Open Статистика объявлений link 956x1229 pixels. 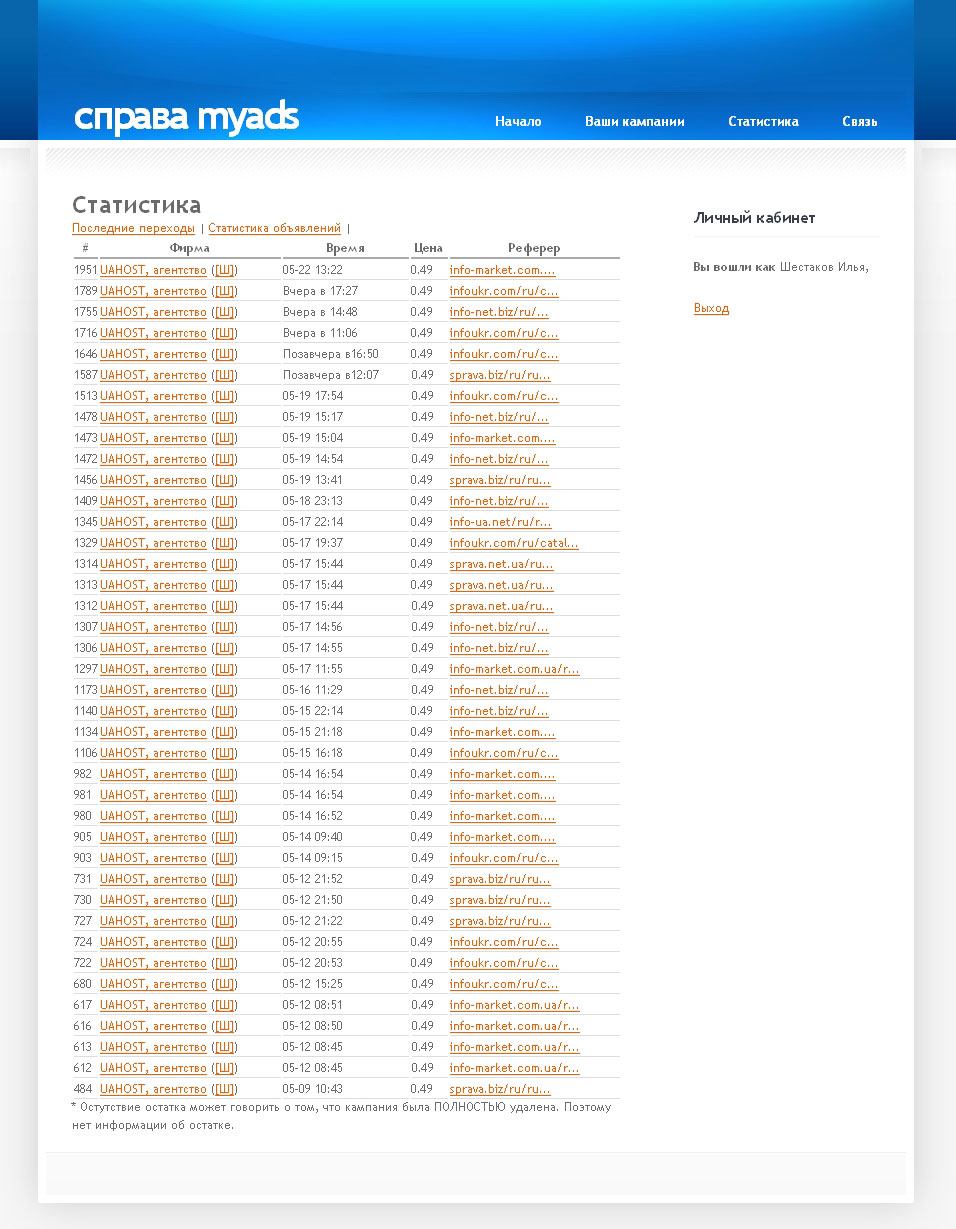click(274, 228)
